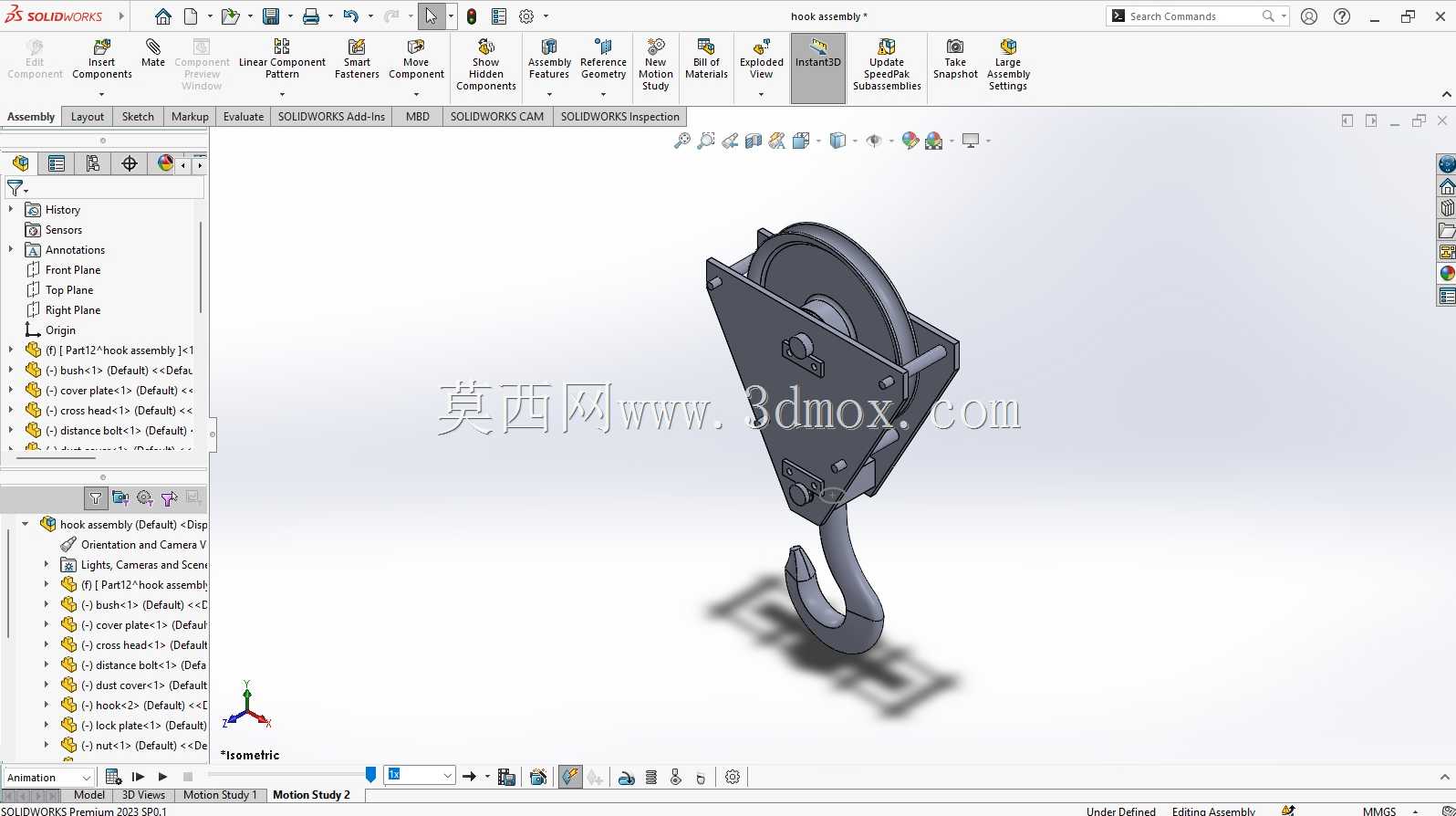Click Previous View icon
1456x816 pixels.
click(730, 141)
